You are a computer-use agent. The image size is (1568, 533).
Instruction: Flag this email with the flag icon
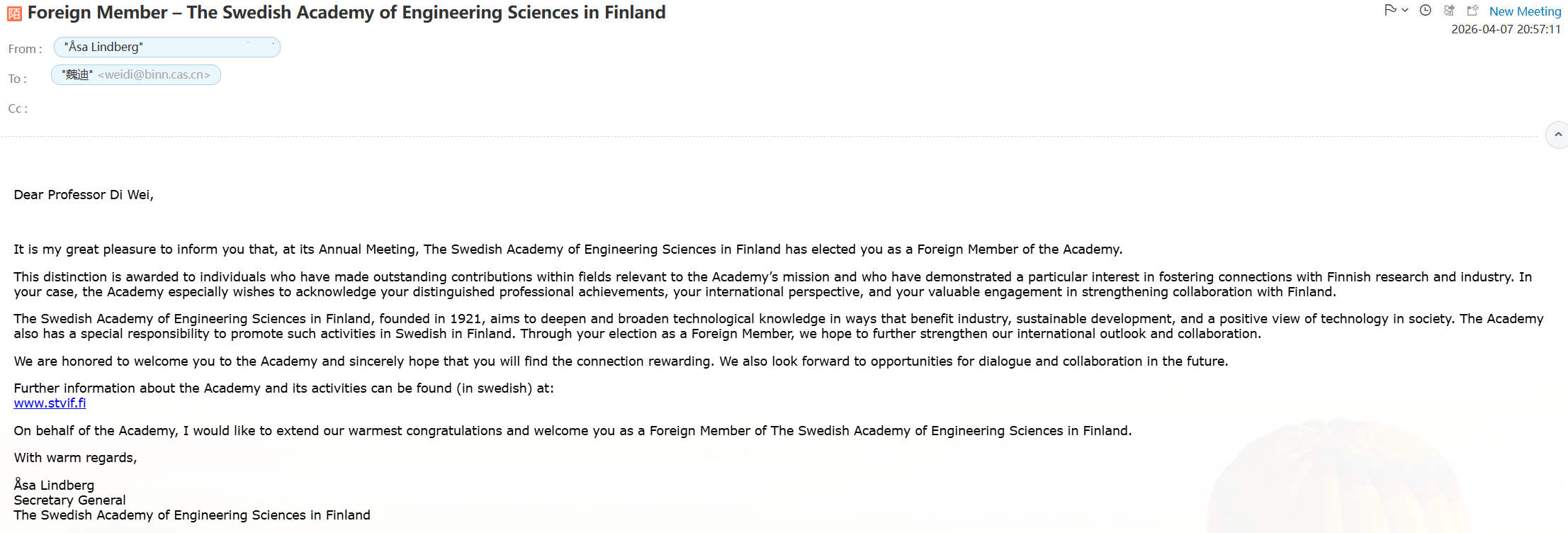point(1390,10)
